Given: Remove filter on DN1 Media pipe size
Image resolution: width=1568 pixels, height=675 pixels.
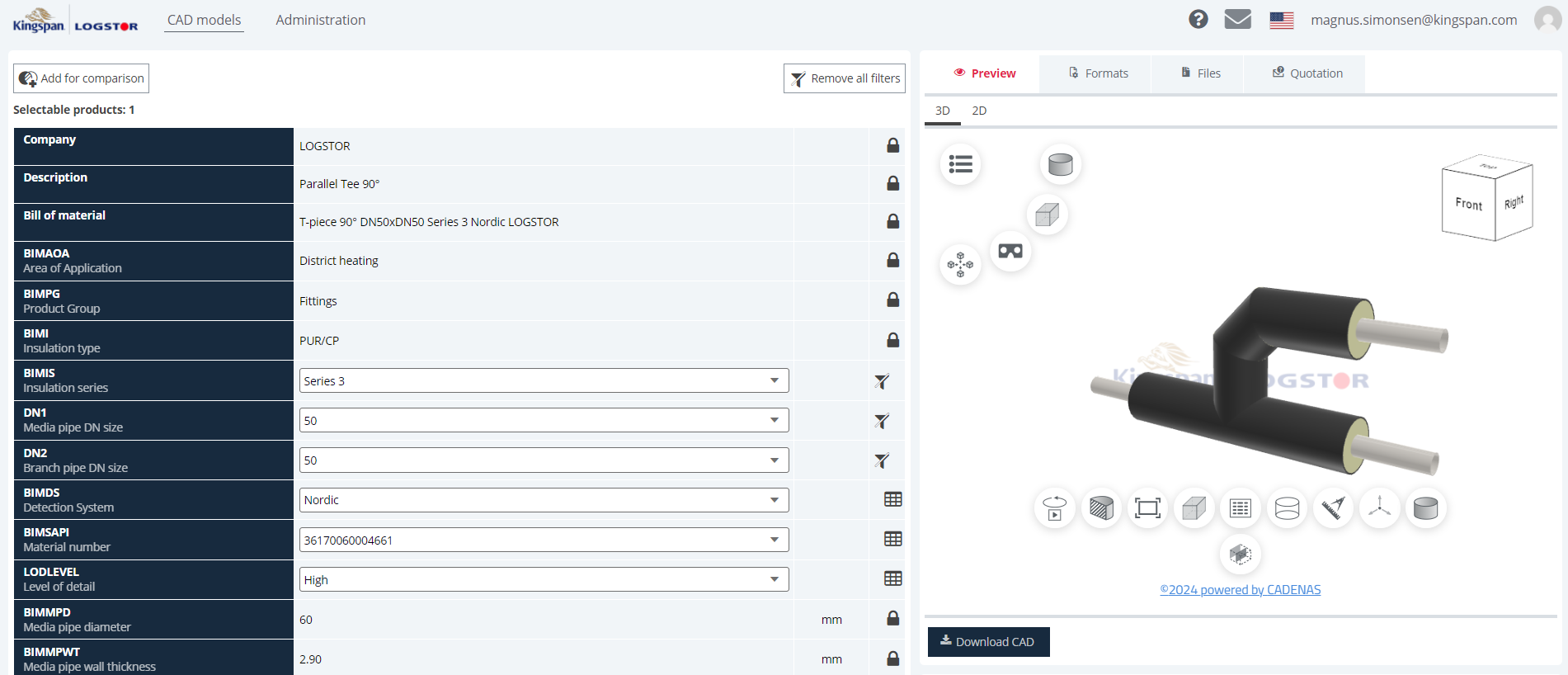Looking at the screenshot, I should (882, 421).
